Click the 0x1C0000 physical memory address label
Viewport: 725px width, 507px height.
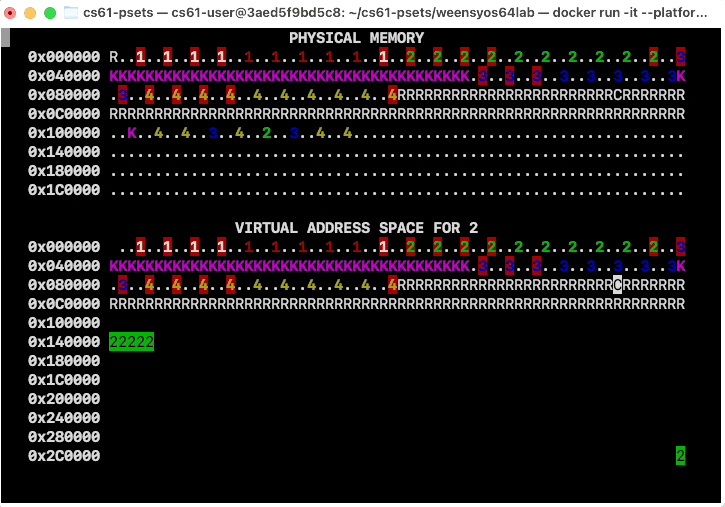tap(64, 190)
